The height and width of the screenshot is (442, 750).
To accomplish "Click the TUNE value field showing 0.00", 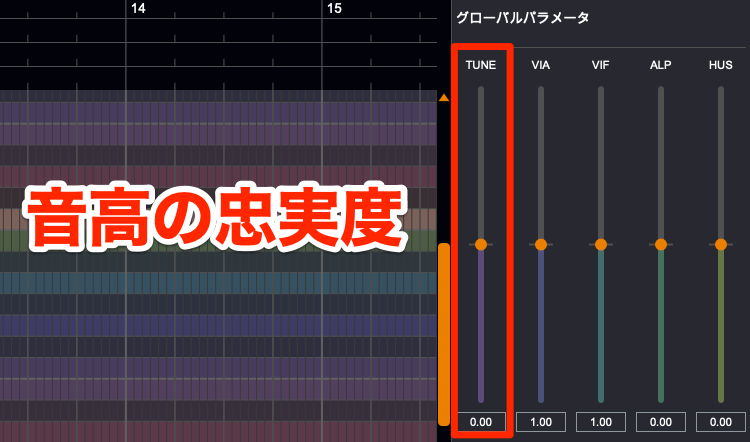I will 481,422.
